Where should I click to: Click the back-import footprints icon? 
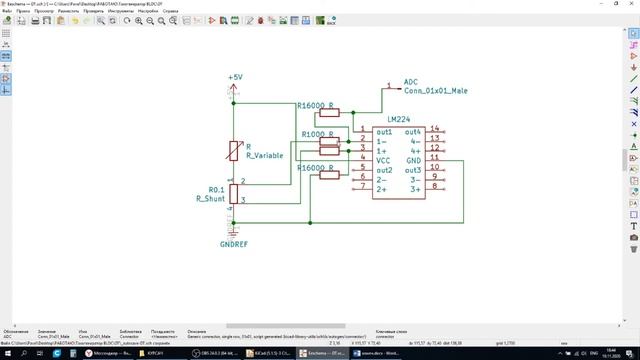331,20
